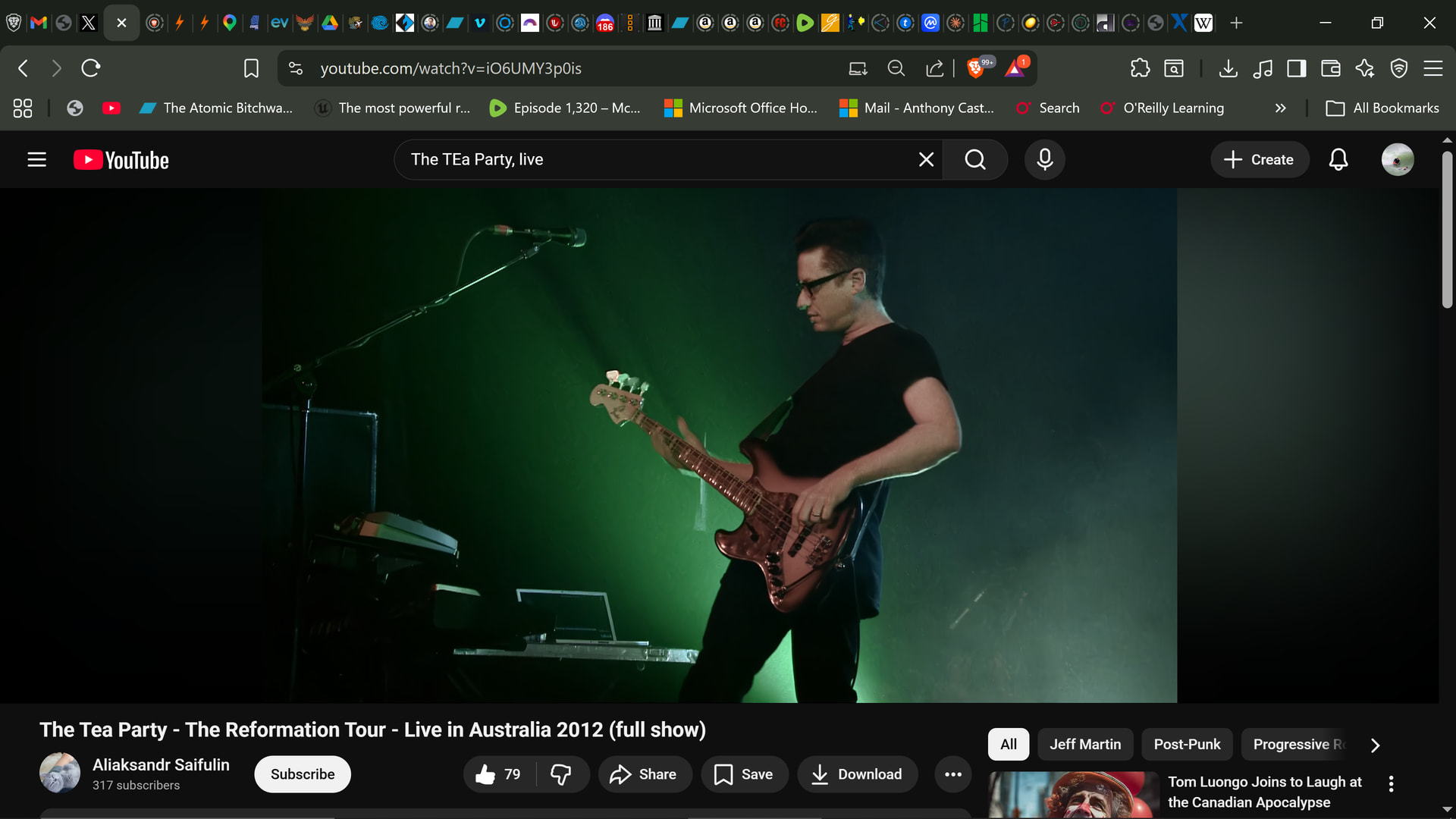1456x819 pixels.
Task: Show next filter chips with arrow
Action: [1375, 745]
